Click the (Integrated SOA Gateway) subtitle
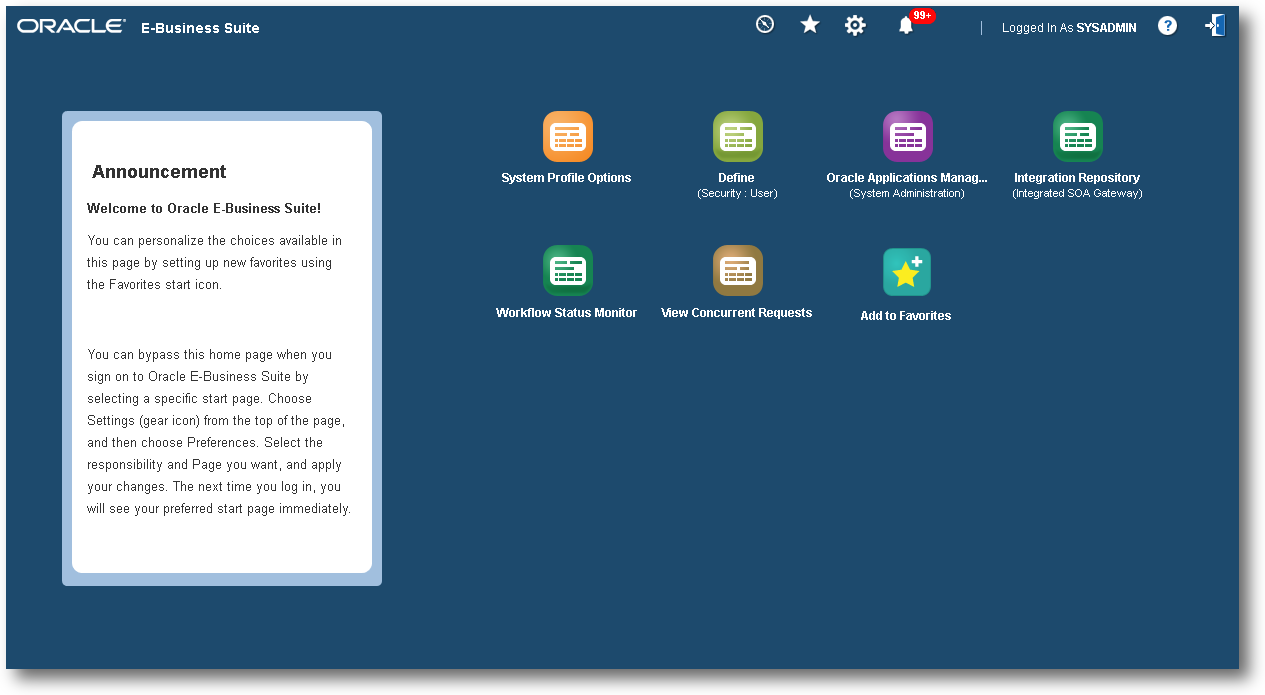This screenshot has height=695, width=1265. (x=1077, y=193)
